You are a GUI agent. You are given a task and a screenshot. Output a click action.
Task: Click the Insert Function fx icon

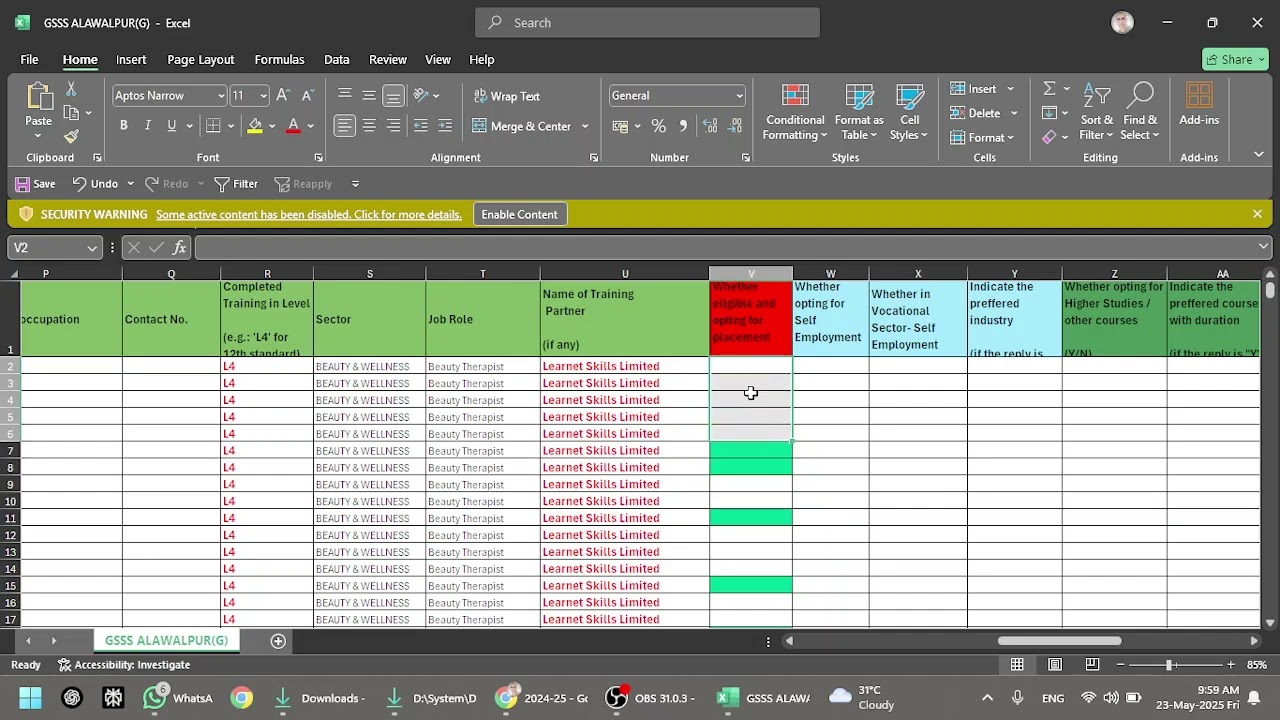pos(180,247)
